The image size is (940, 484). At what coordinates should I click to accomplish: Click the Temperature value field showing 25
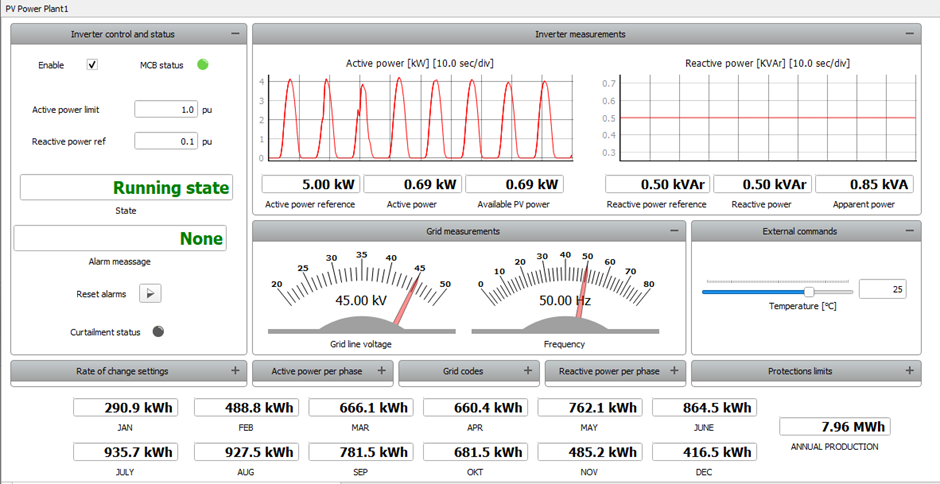click(x=882, y=289)
